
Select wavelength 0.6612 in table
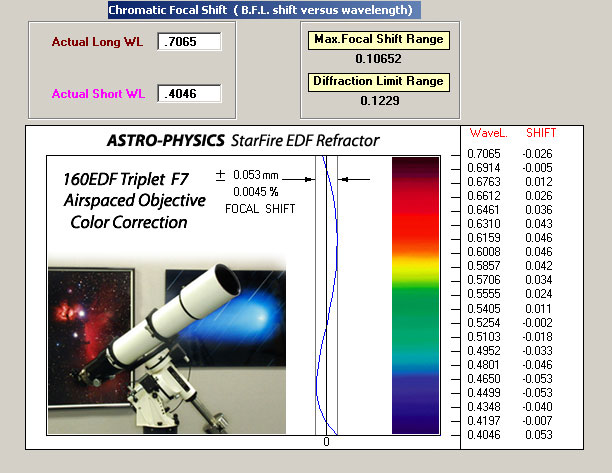[484, 196]
